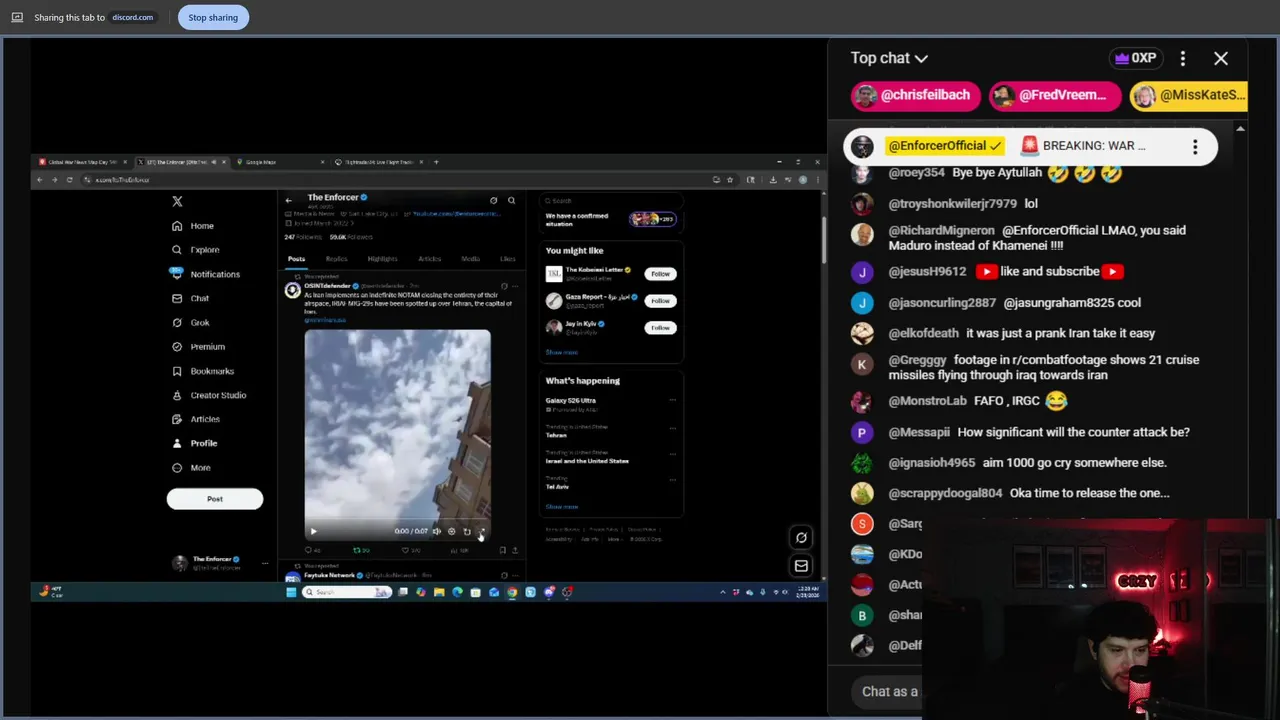Open Israel and the United States trend

pyautogui.click(x=587, y=461)
